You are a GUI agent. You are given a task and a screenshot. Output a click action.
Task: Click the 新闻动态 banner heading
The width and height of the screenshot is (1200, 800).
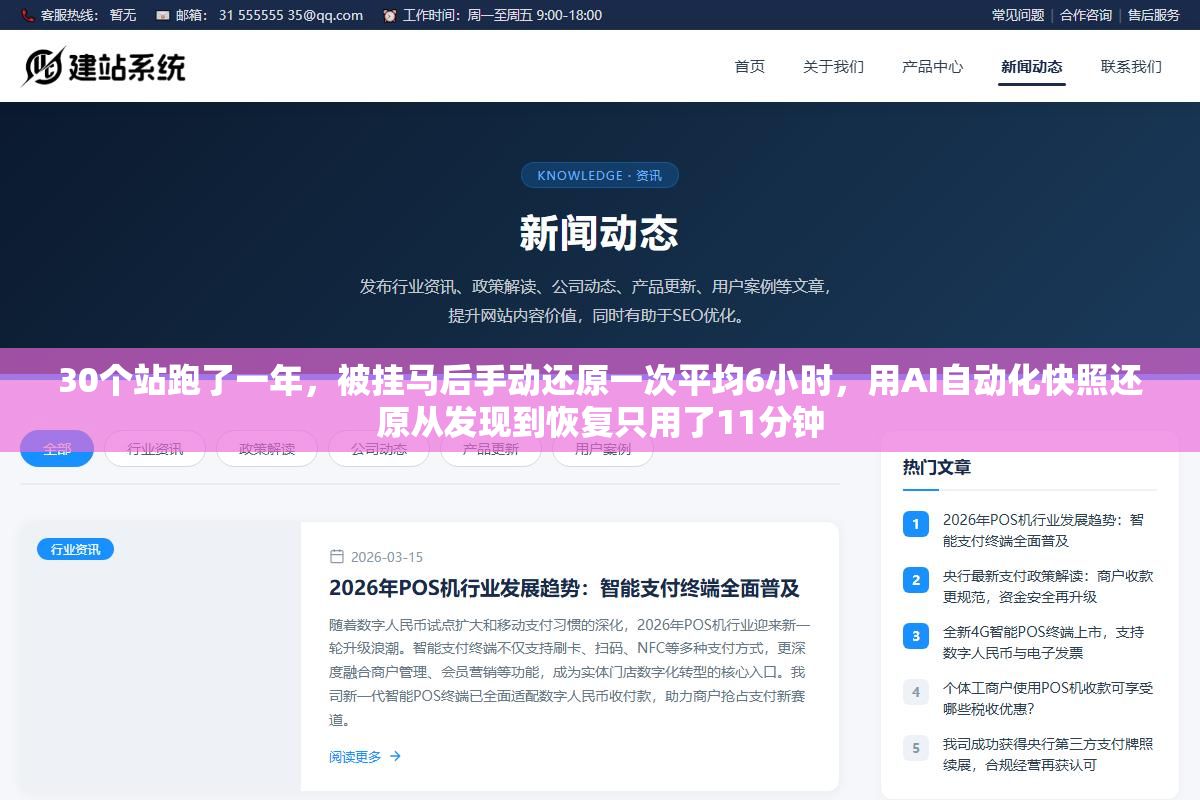(599, 233)
